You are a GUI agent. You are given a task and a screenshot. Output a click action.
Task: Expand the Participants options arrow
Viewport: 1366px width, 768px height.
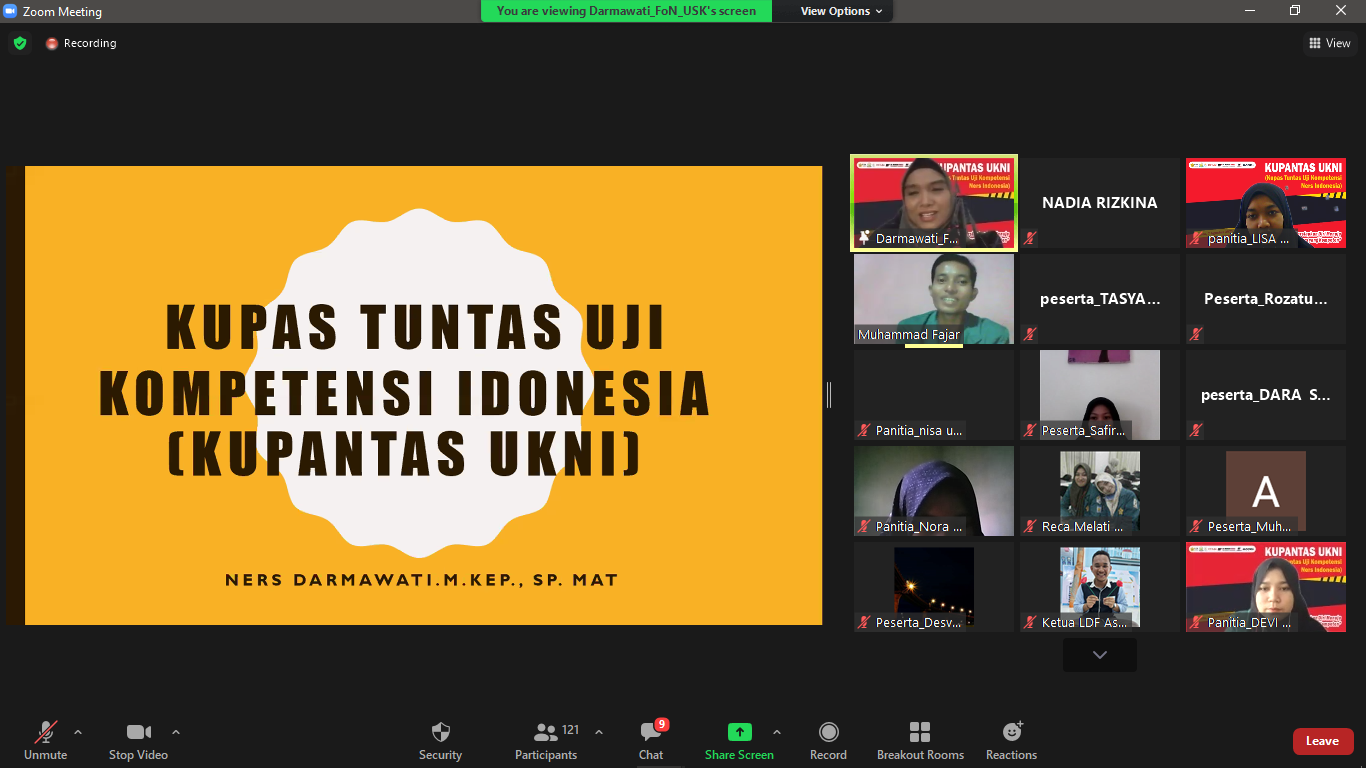pos(599,732)
